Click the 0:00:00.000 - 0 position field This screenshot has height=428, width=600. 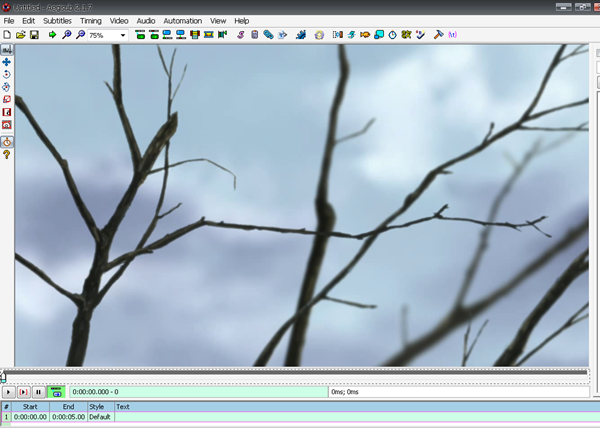pyautogui.click(x=199, y=392)
